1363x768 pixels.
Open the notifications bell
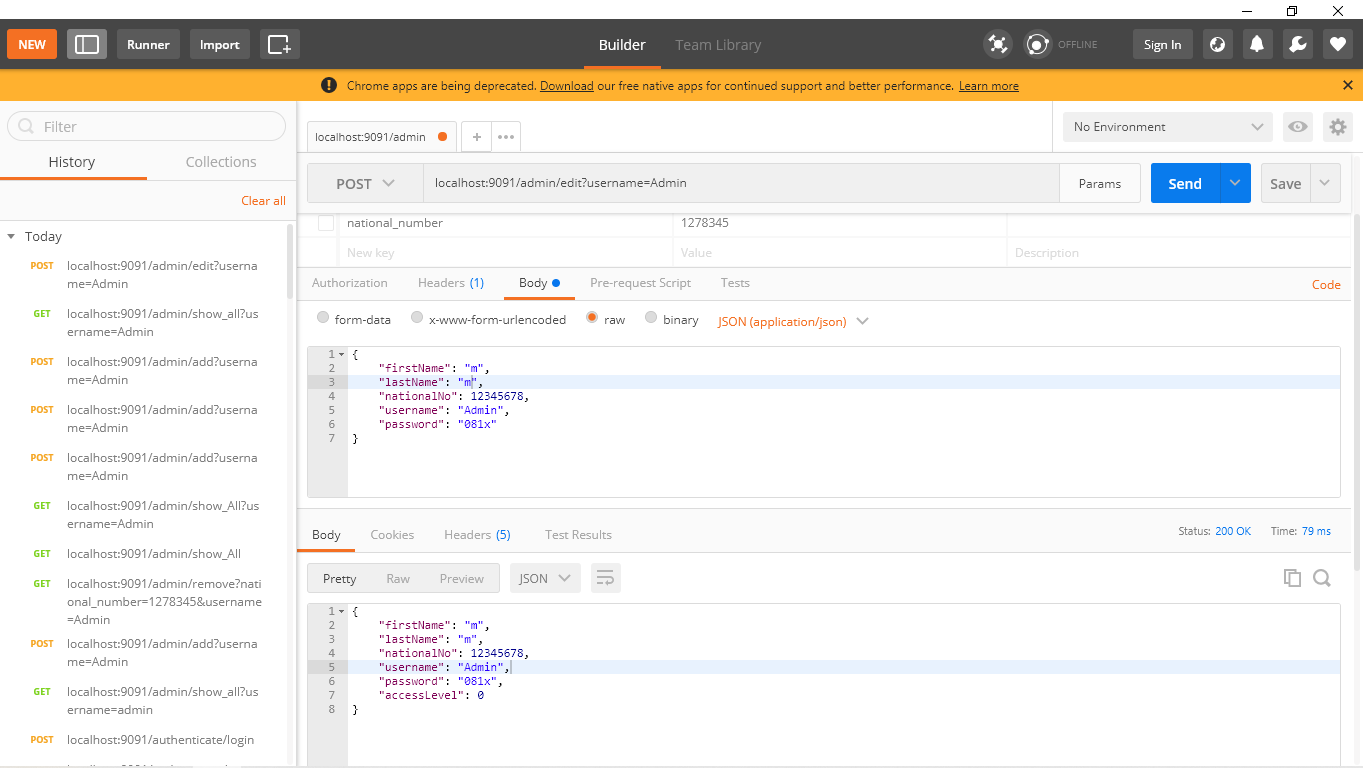tap(1257, 44)
